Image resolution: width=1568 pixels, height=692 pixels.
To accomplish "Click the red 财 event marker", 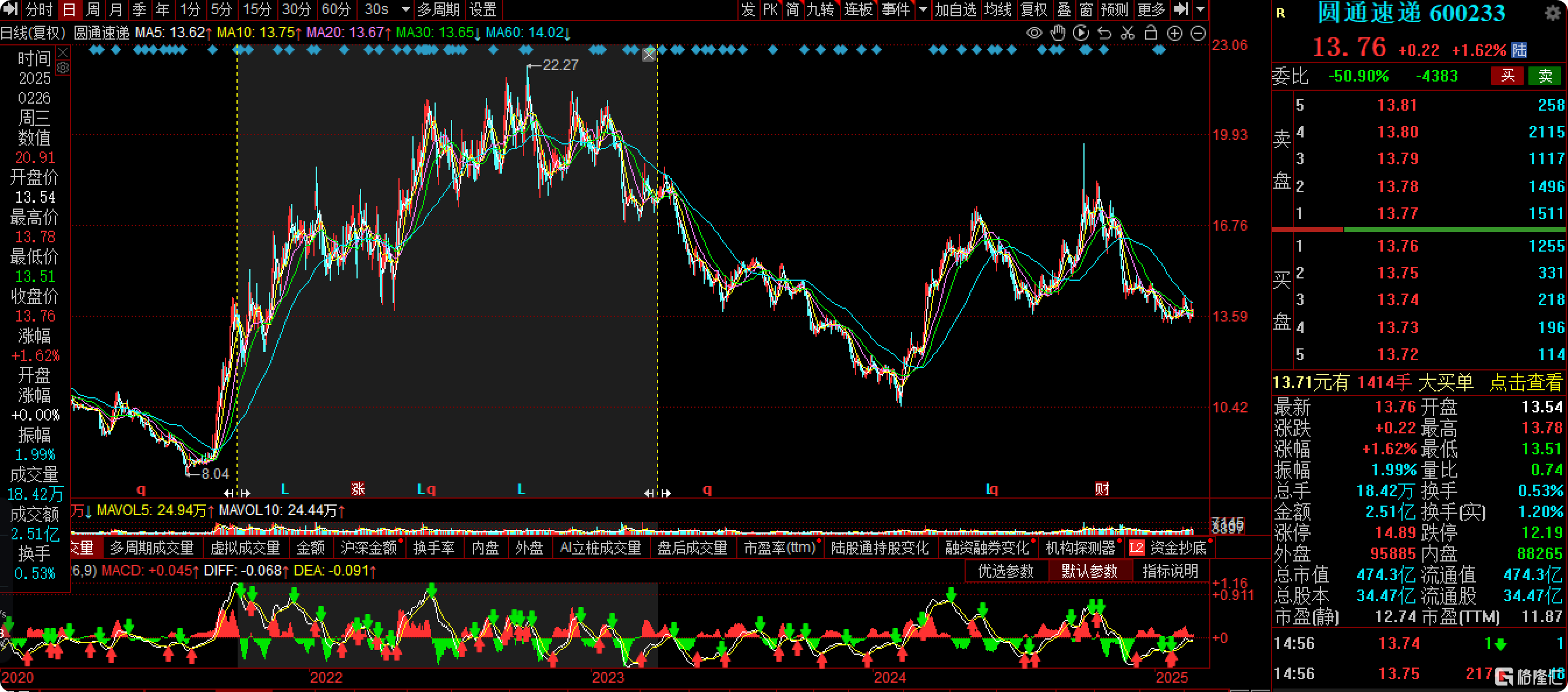I will click(x=1102, y=489).
